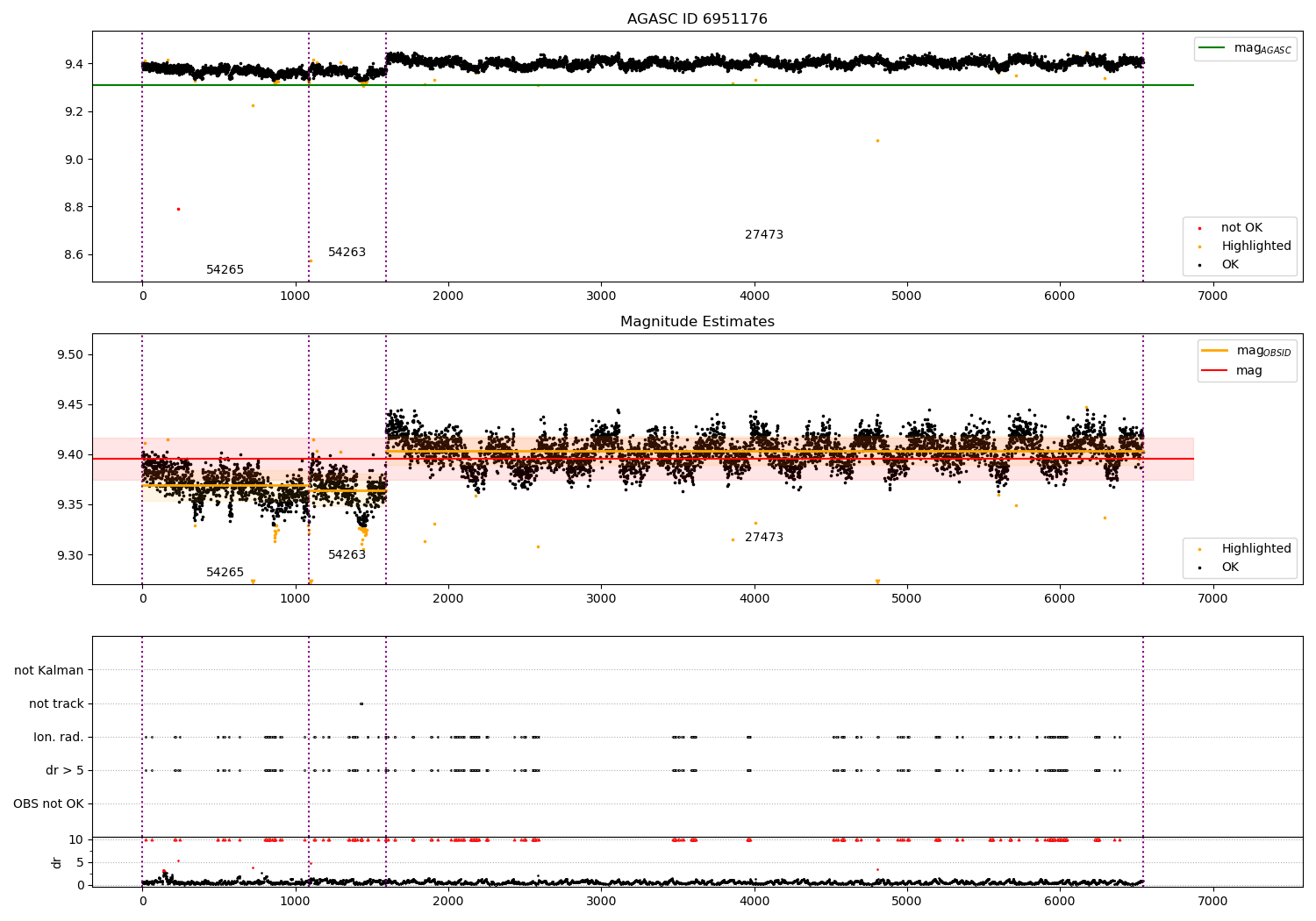This screenshot has height=921, width=1316.
Task: Click x-axis tick 6000 under bottom plot
Action: 1060,902
